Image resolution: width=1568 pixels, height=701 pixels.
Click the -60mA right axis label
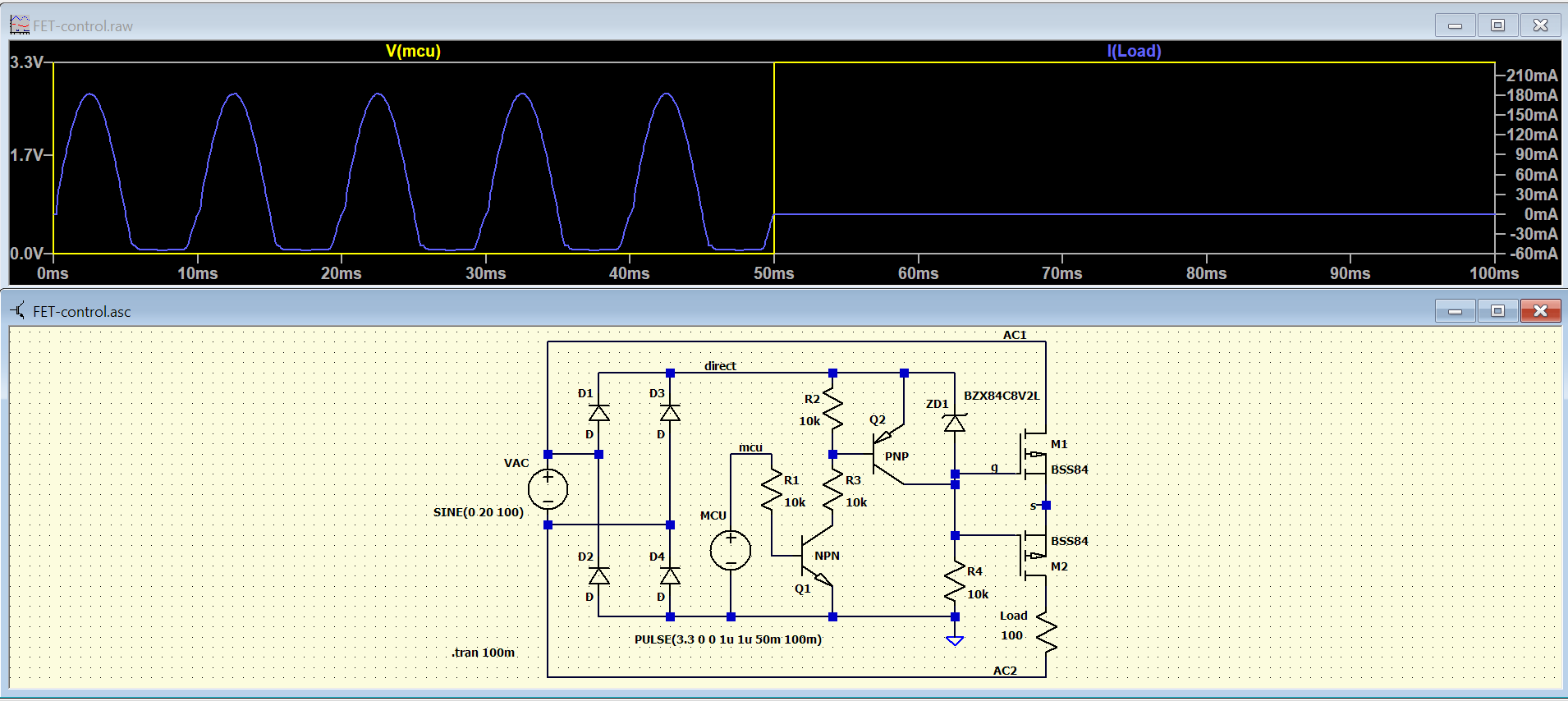click(1534, 254)
